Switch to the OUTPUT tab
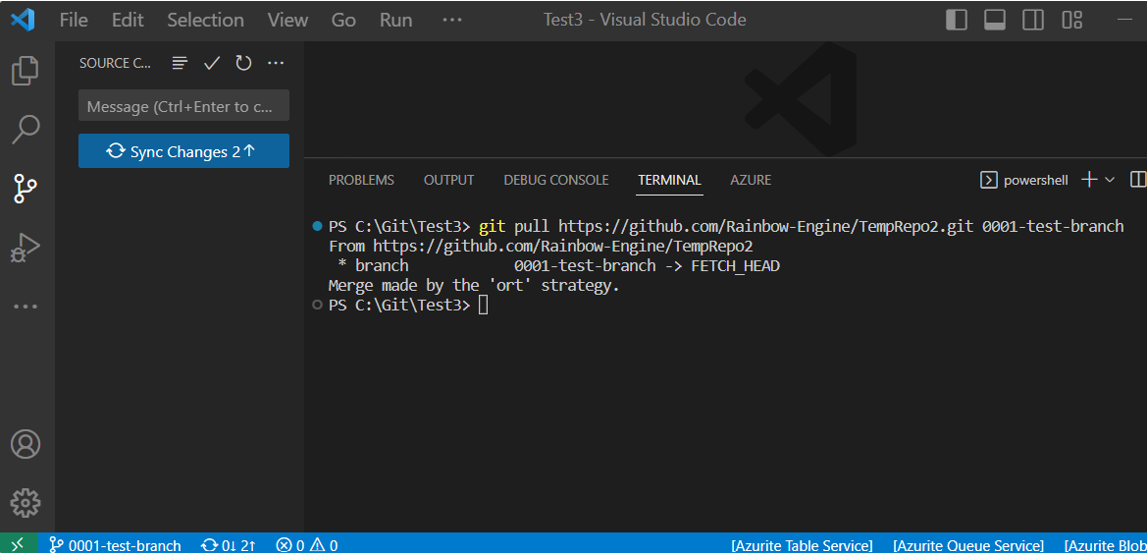Viewport: 1147px width, 553px height. tap(449, 180)
